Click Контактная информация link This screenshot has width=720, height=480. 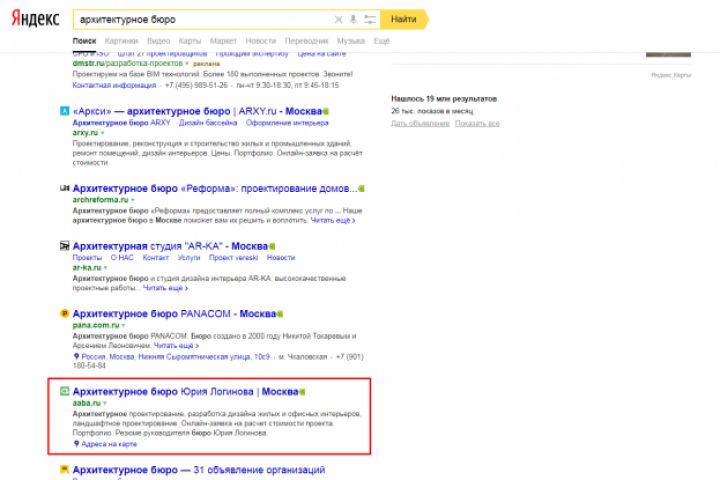[114, 85]
